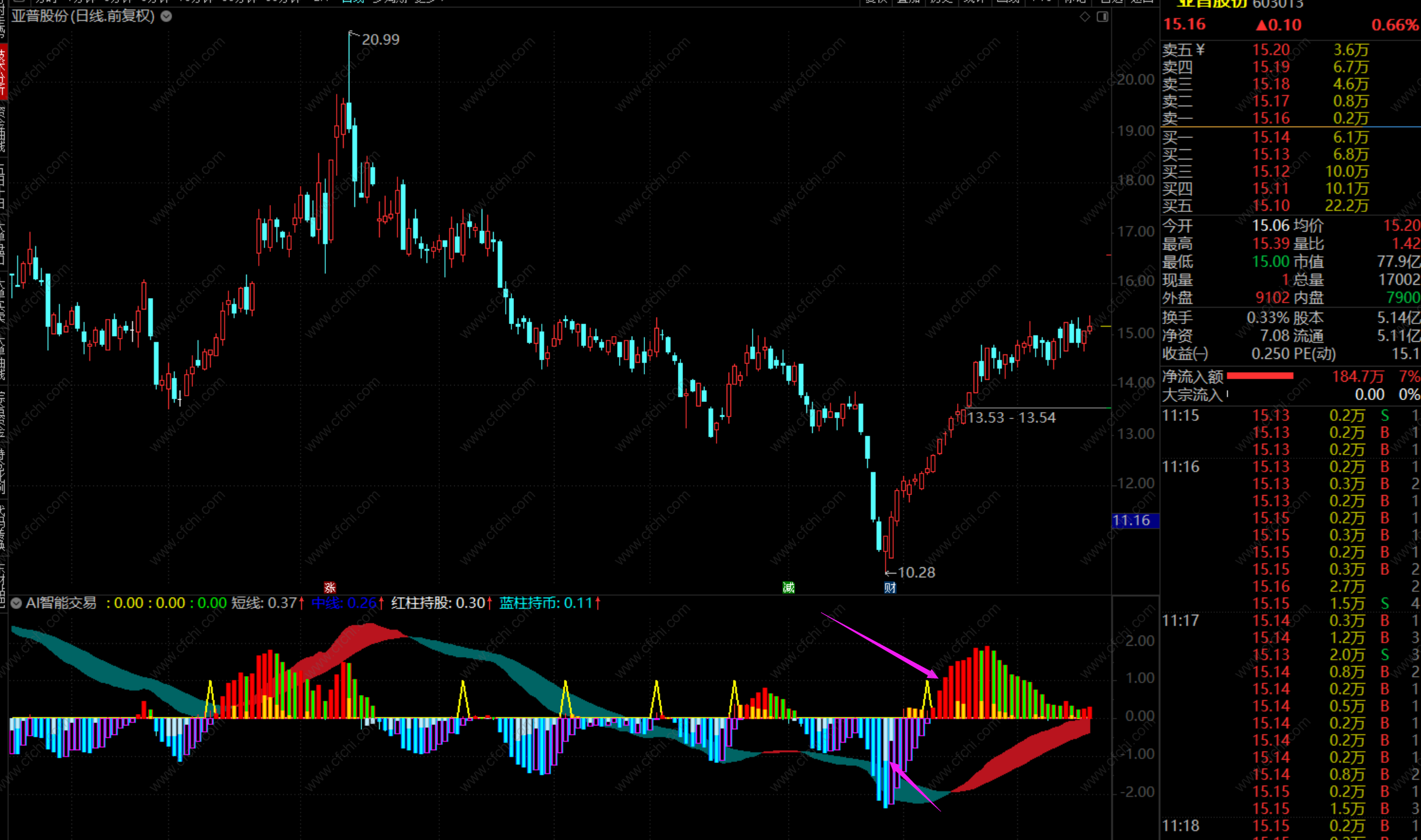This screenshot has width=1421, height=840.
Task: Click the 短线 0.37 indicator label
Action: (x=267, y=603)
